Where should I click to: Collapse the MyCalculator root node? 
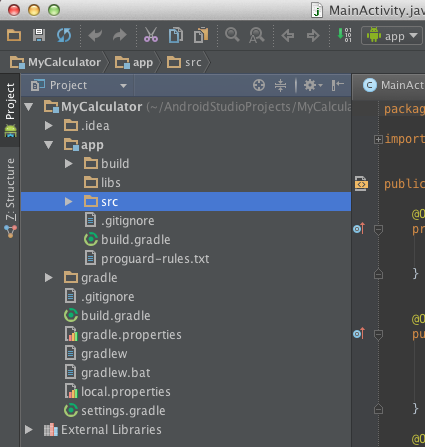(x=29, y=107)
